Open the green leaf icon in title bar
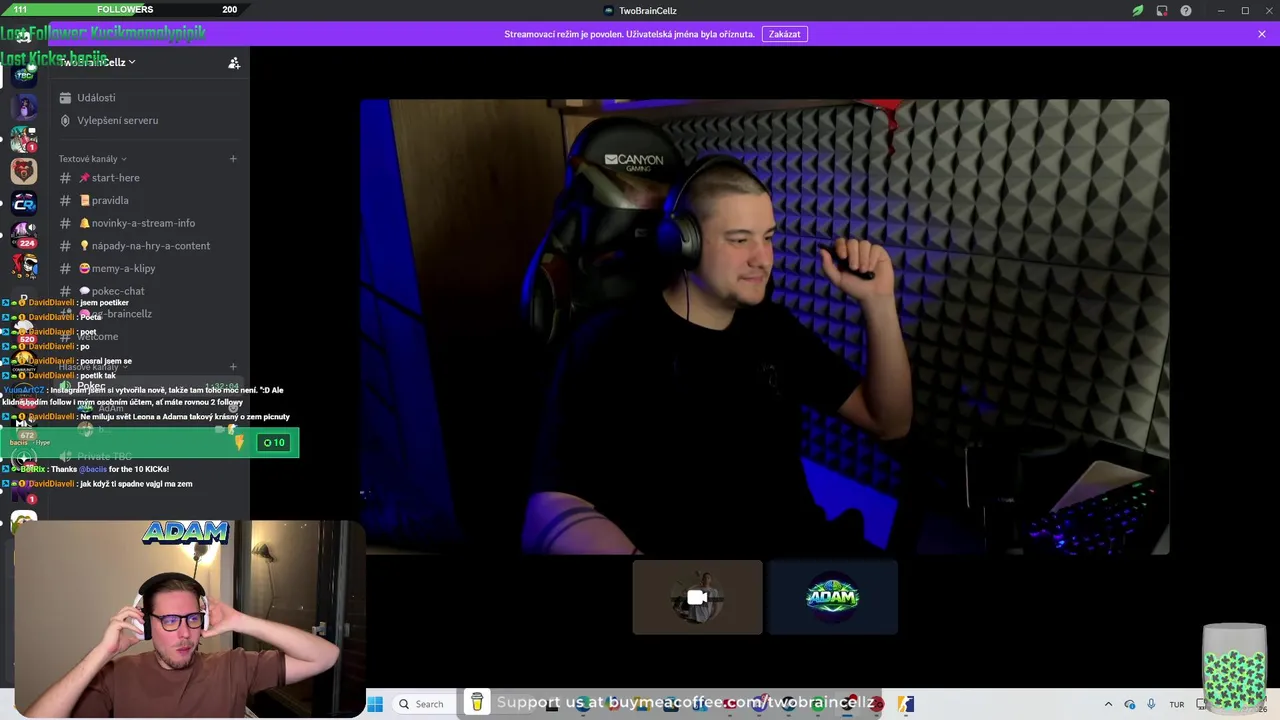Screen dimensions: 1280x720 coord(1137,11)
